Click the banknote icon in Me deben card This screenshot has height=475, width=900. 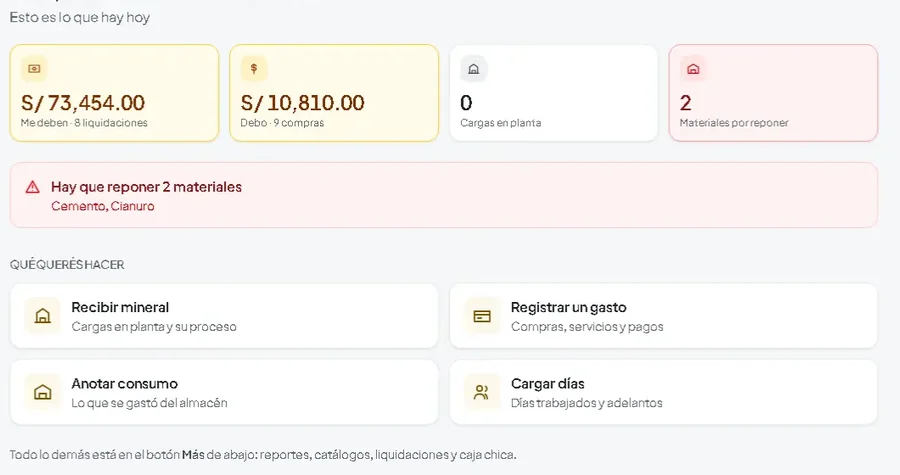pos(34,69)
